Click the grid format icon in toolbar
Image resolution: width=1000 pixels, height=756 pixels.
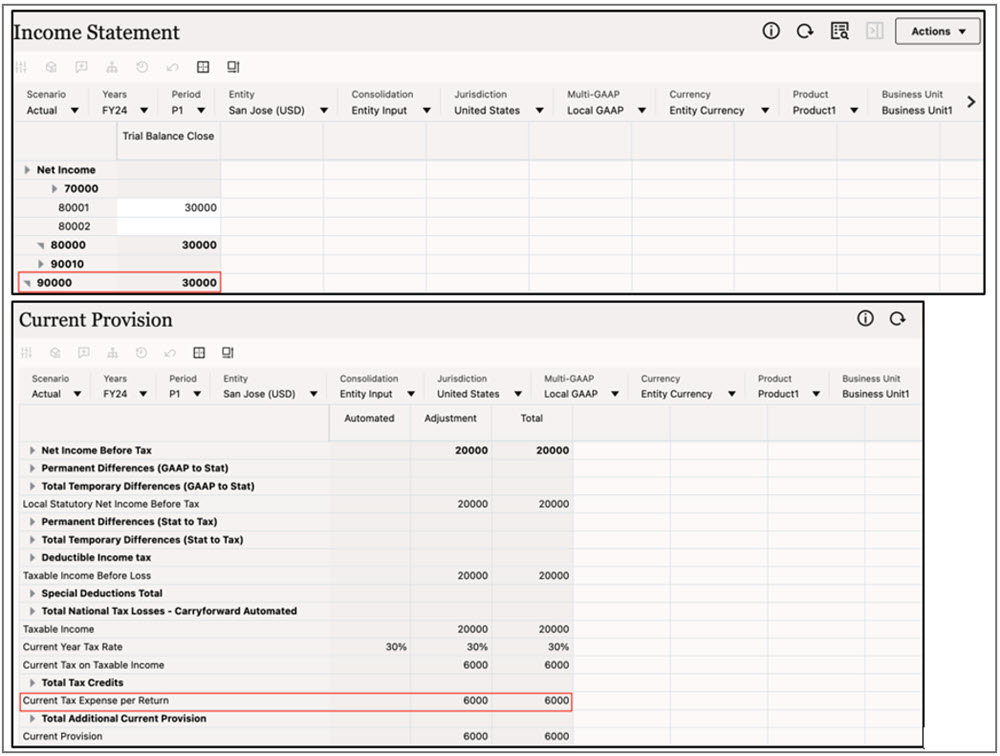pyautogui.click(x=203, y=66)
